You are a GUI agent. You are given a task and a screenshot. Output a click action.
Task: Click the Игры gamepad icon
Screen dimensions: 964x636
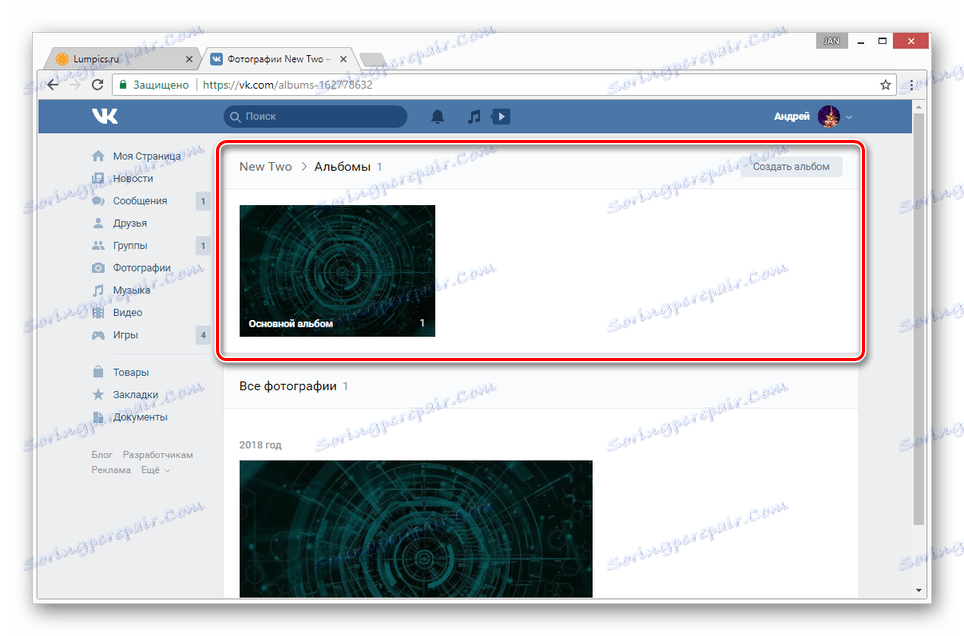[98, 335]
